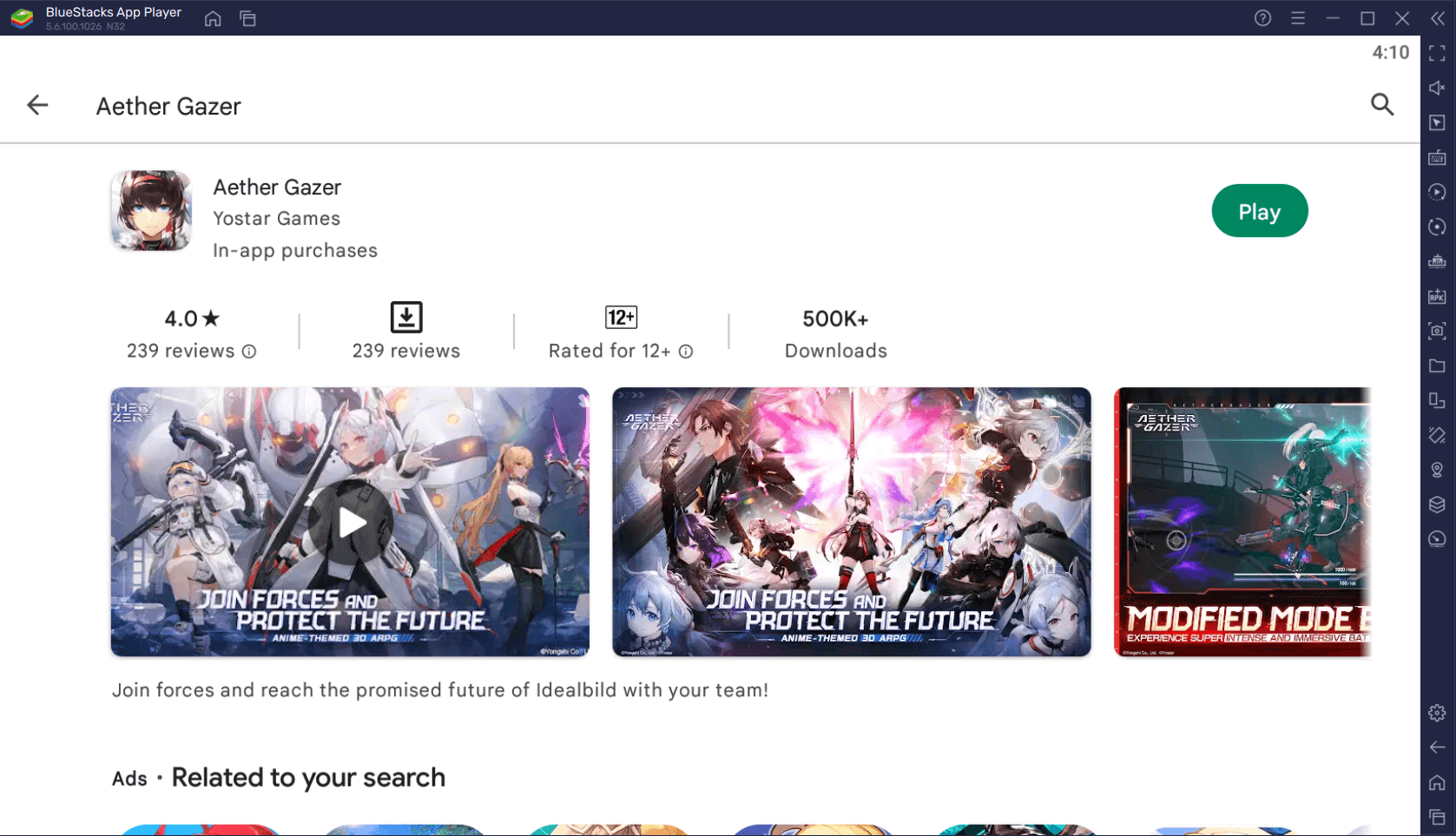Click the BlueStacks home icon in title bar
1456x836 pixels.
(213, 18)
